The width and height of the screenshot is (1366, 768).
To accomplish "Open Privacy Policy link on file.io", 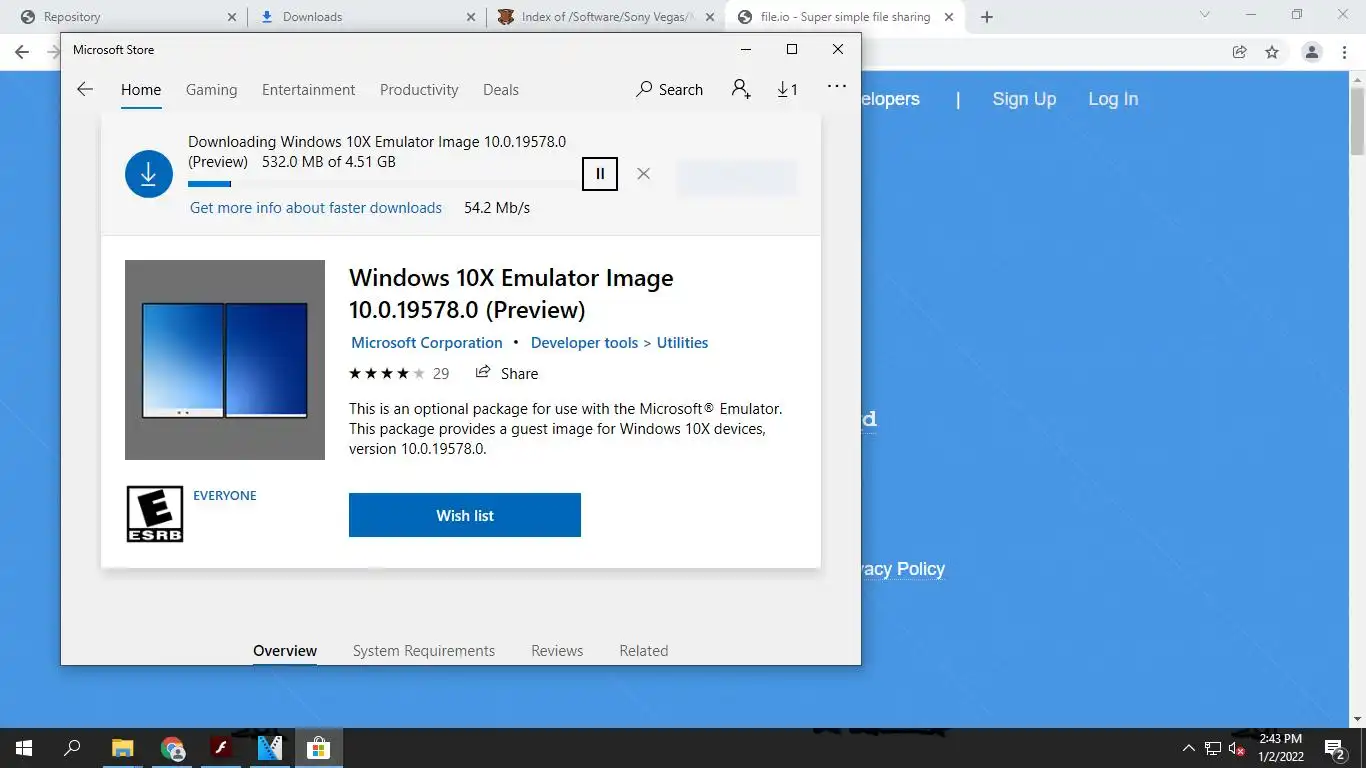I will [903, 569].
